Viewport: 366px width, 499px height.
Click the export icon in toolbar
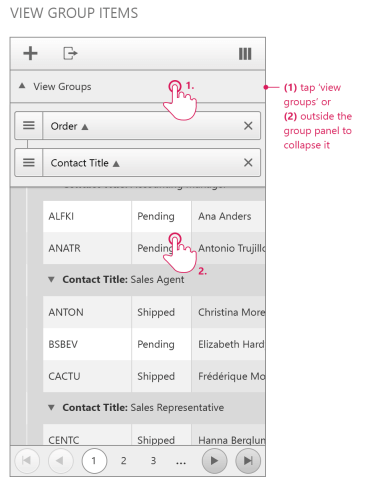(70, 53)
